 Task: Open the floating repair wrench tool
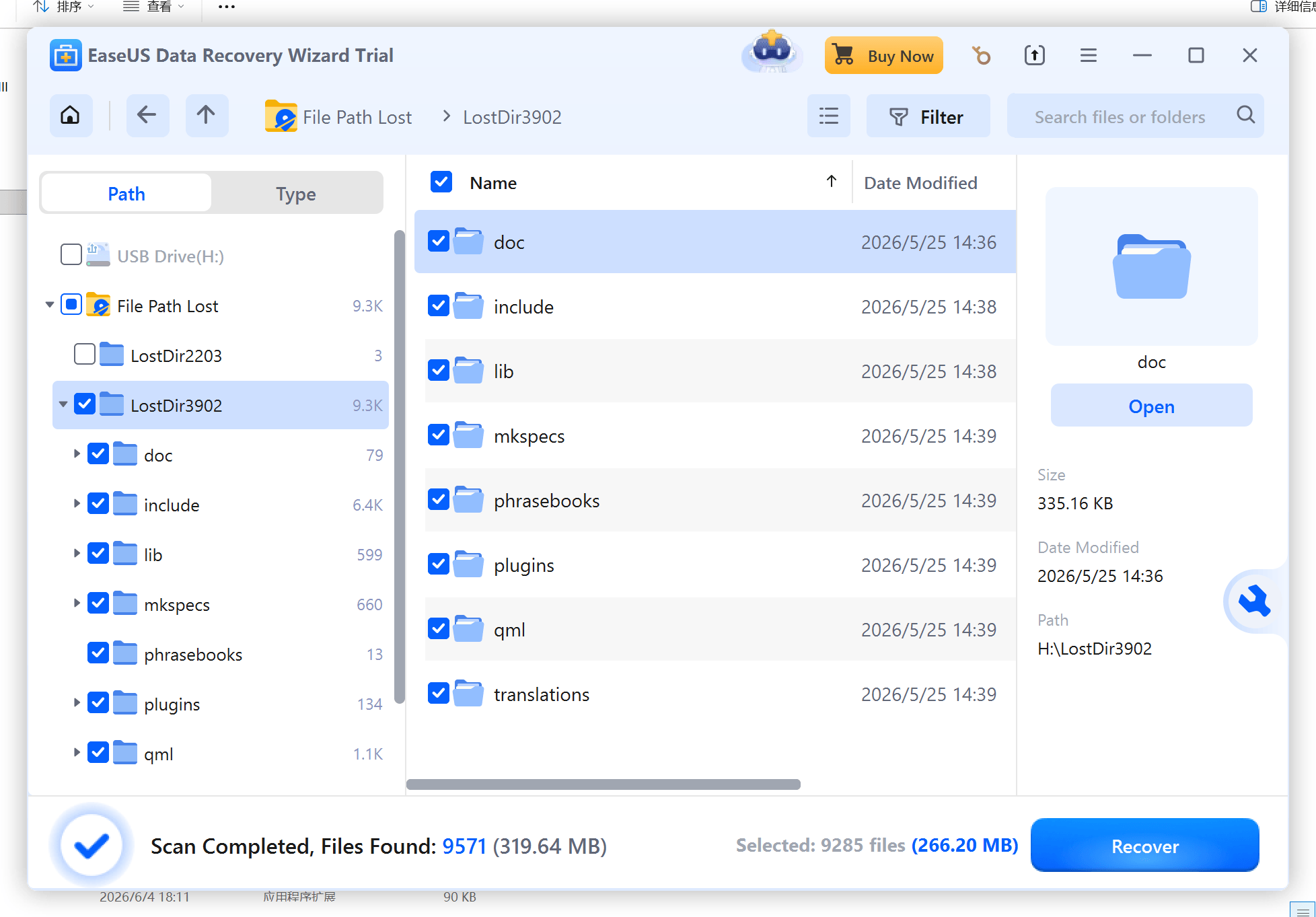point(1253,601)
